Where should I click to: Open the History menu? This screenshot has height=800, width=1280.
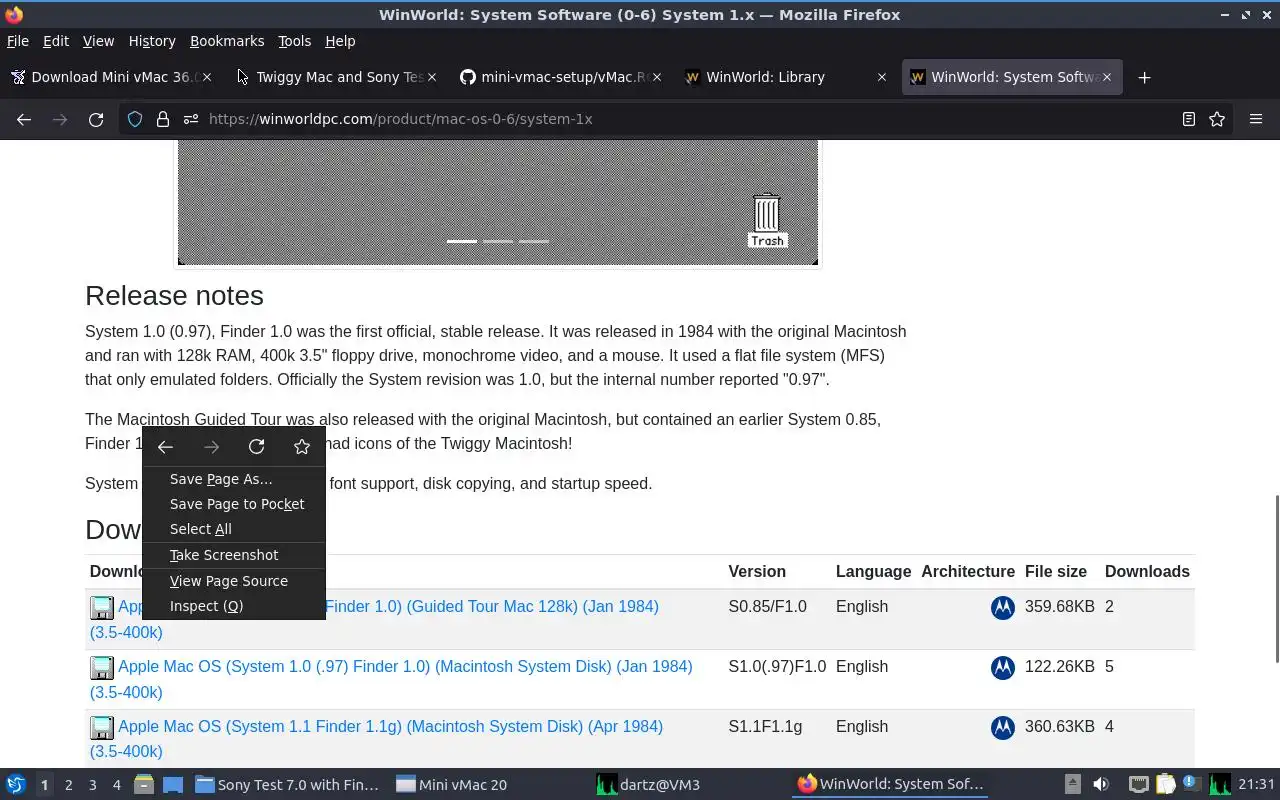coord(152,41)
